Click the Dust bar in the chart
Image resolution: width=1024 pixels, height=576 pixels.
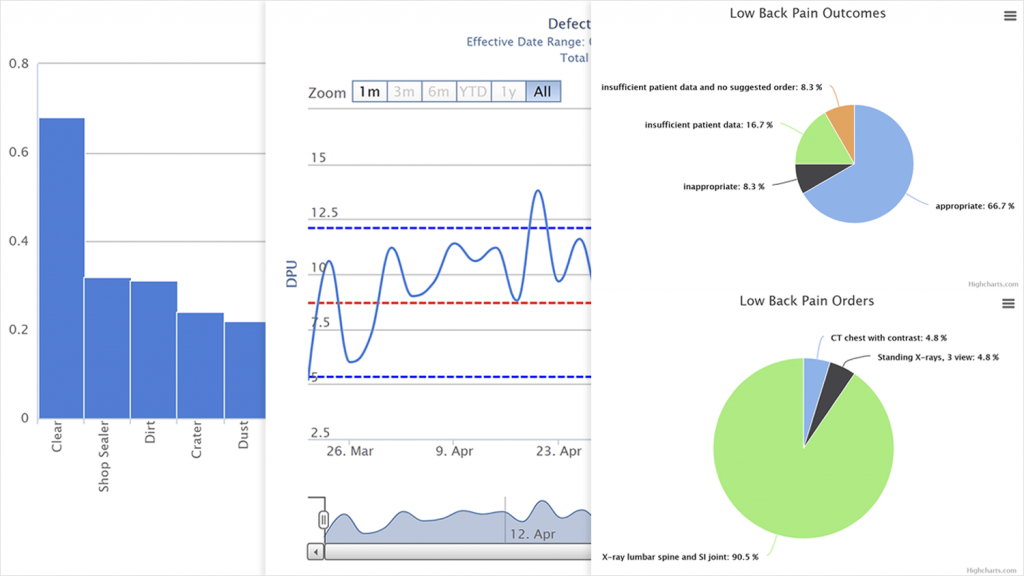(x=245, y=370)
